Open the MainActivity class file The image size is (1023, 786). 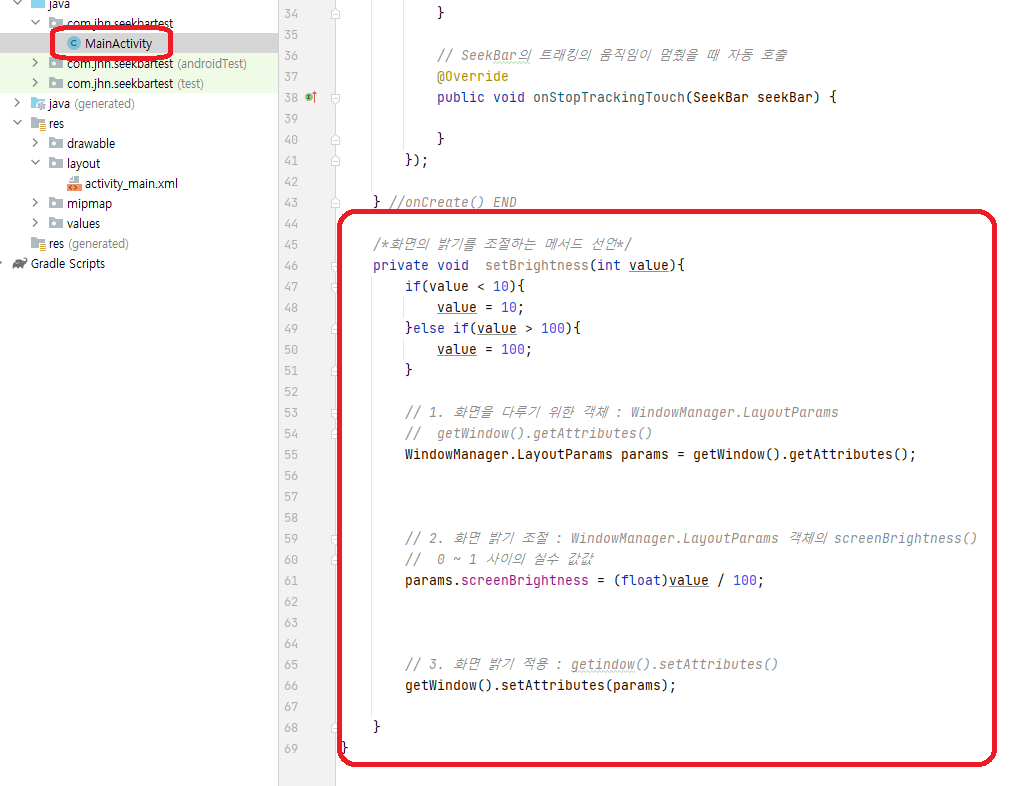tap(118, 44)
